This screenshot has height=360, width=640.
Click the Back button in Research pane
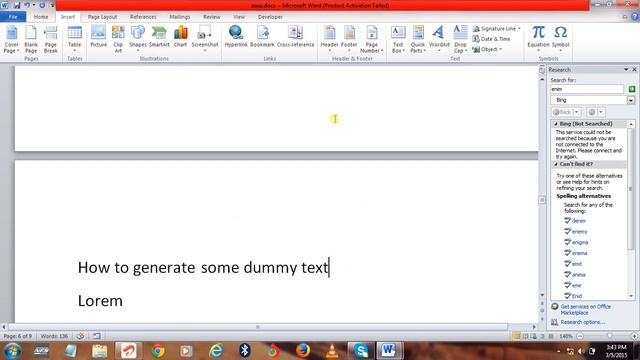562,112
